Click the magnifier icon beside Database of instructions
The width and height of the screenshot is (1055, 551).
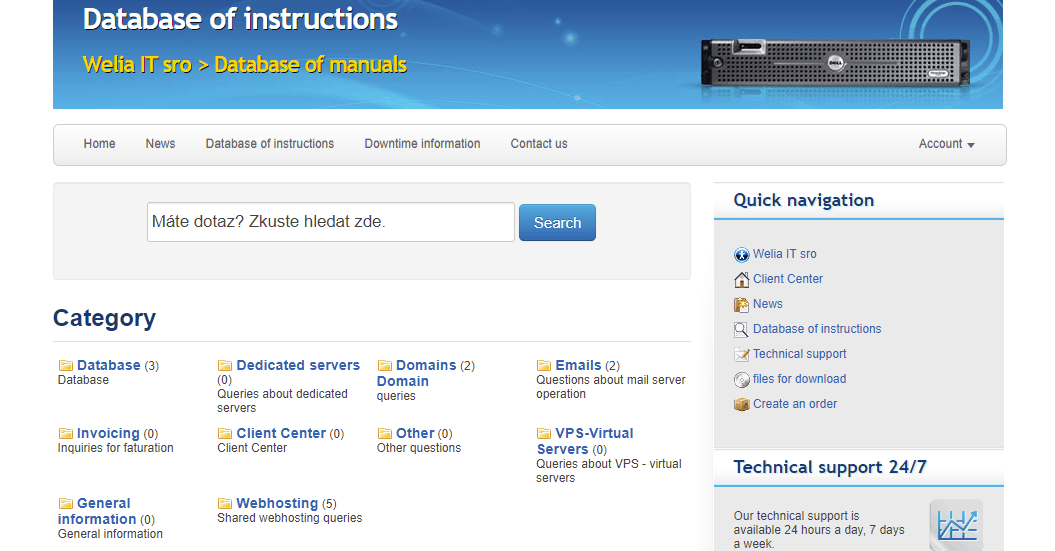[741, 329]
